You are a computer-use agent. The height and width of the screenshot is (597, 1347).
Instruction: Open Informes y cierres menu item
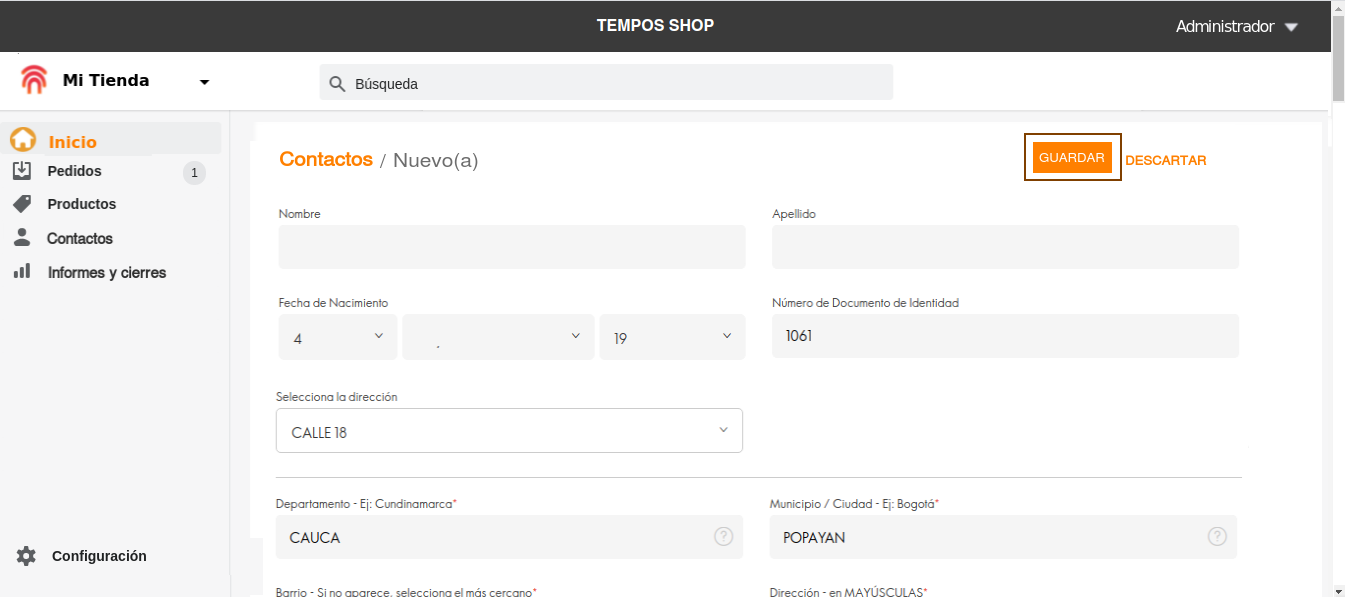click(106, 272)
